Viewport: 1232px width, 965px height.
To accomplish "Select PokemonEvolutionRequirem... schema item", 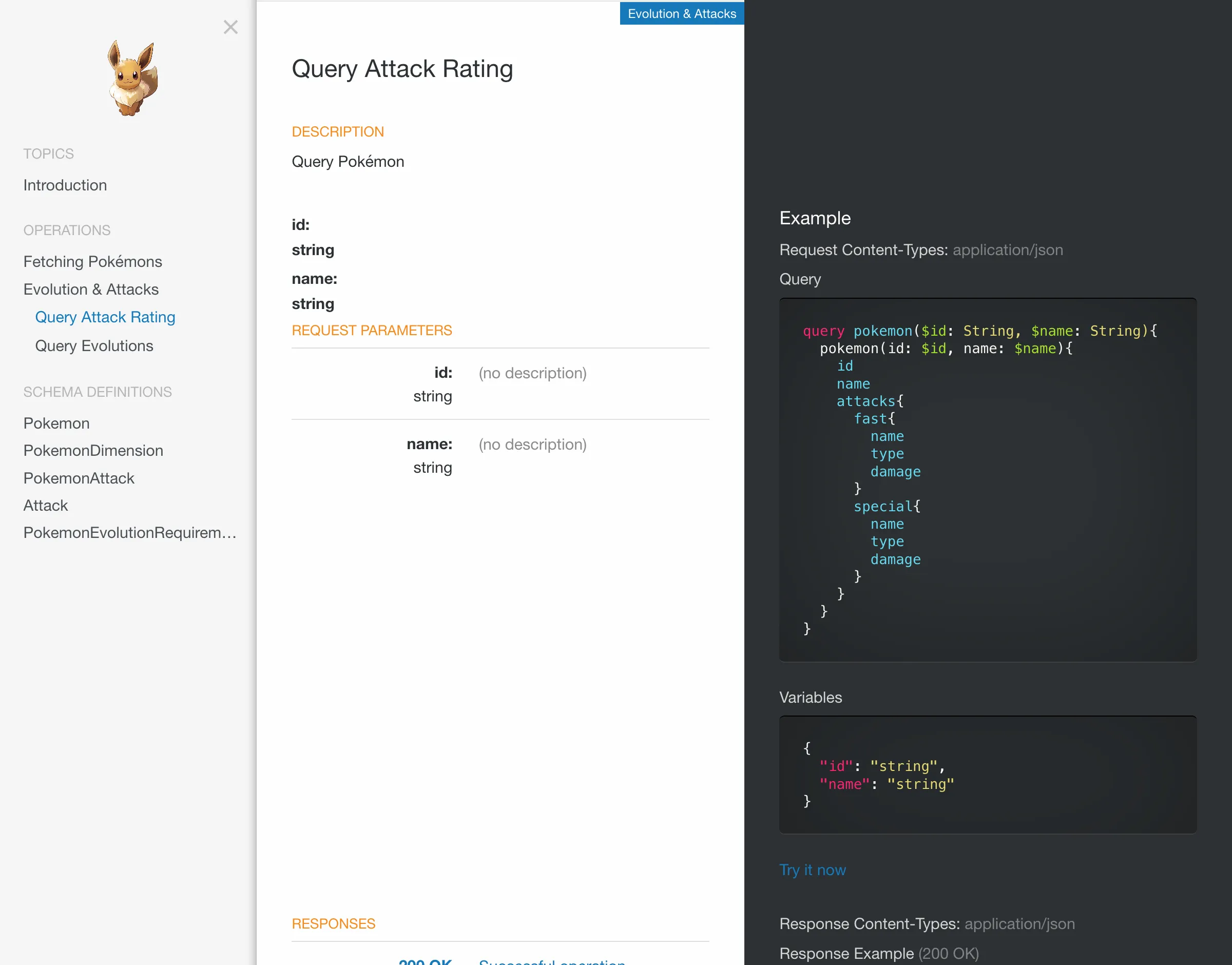I will [x=129, y=532].
